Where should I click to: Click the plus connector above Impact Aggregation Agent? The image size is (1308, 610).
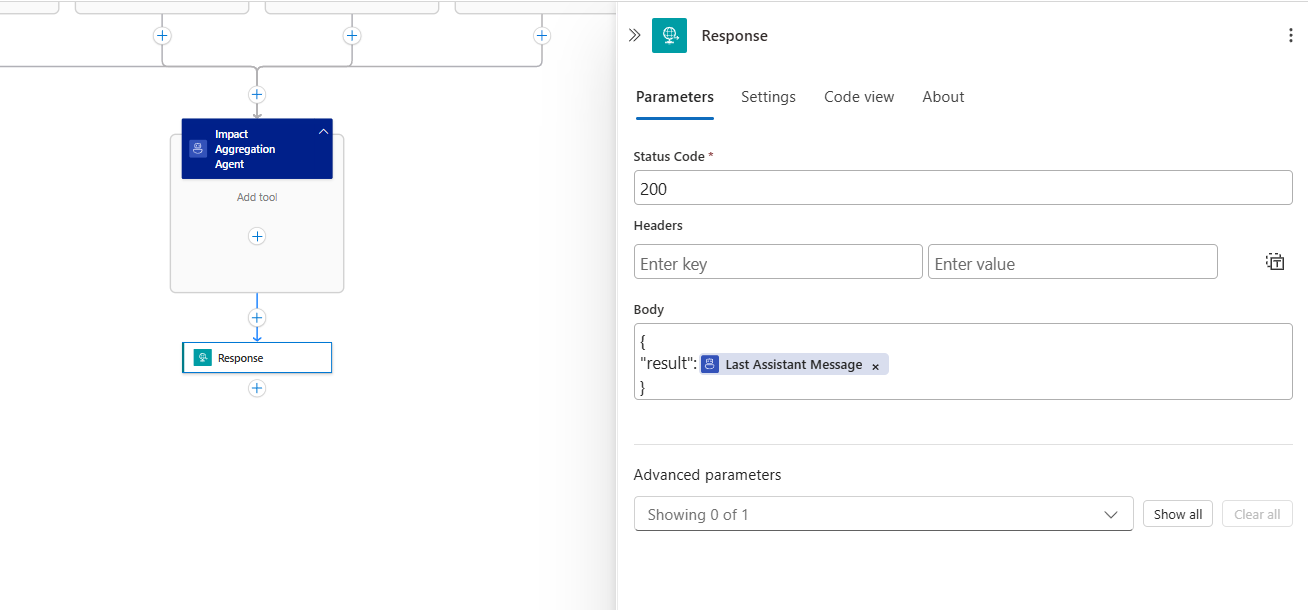coord(257,94)
